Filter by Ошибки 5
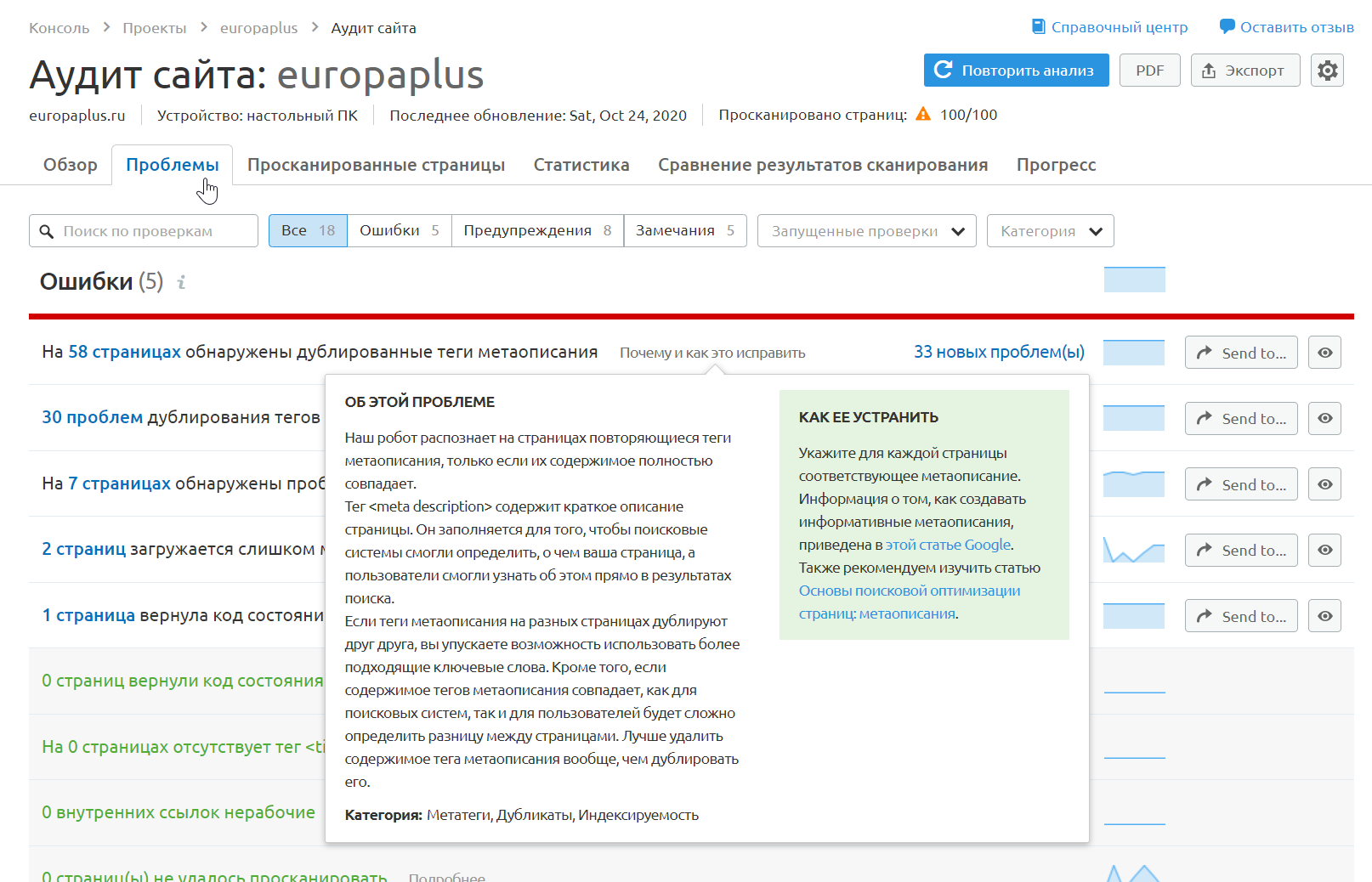Image resolution: width=1372 pixels, height=882 pixels. pyautogui.click(x=400, y=230)
